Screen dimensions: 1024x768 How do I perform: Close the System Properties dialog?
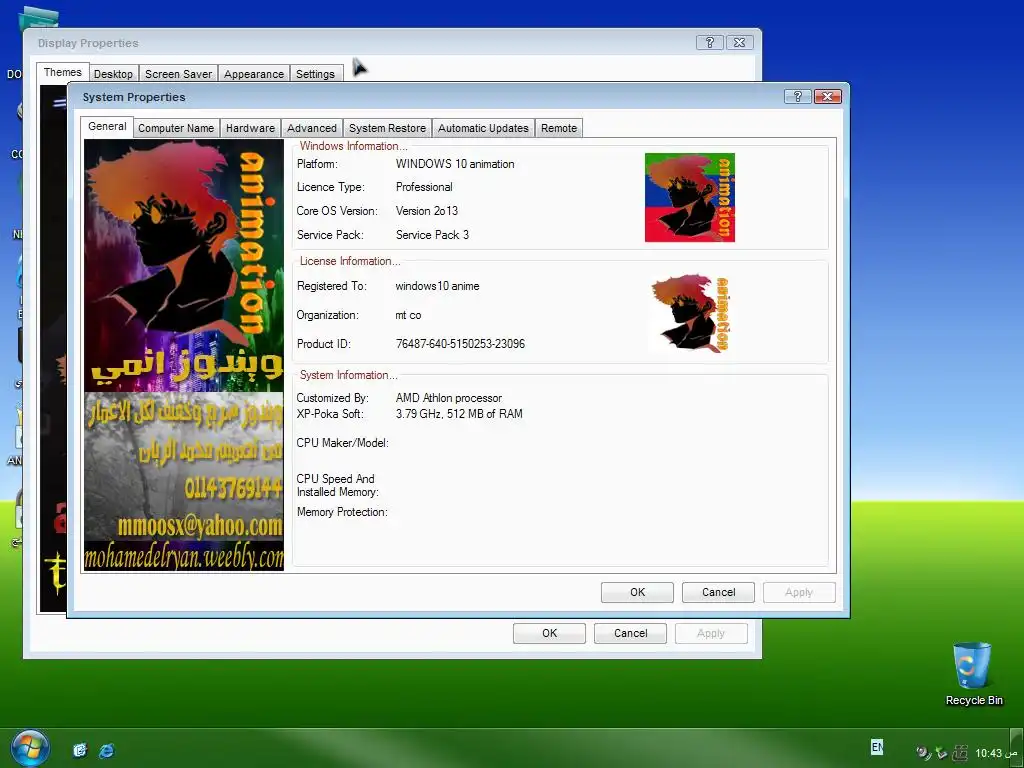(827, 97)
